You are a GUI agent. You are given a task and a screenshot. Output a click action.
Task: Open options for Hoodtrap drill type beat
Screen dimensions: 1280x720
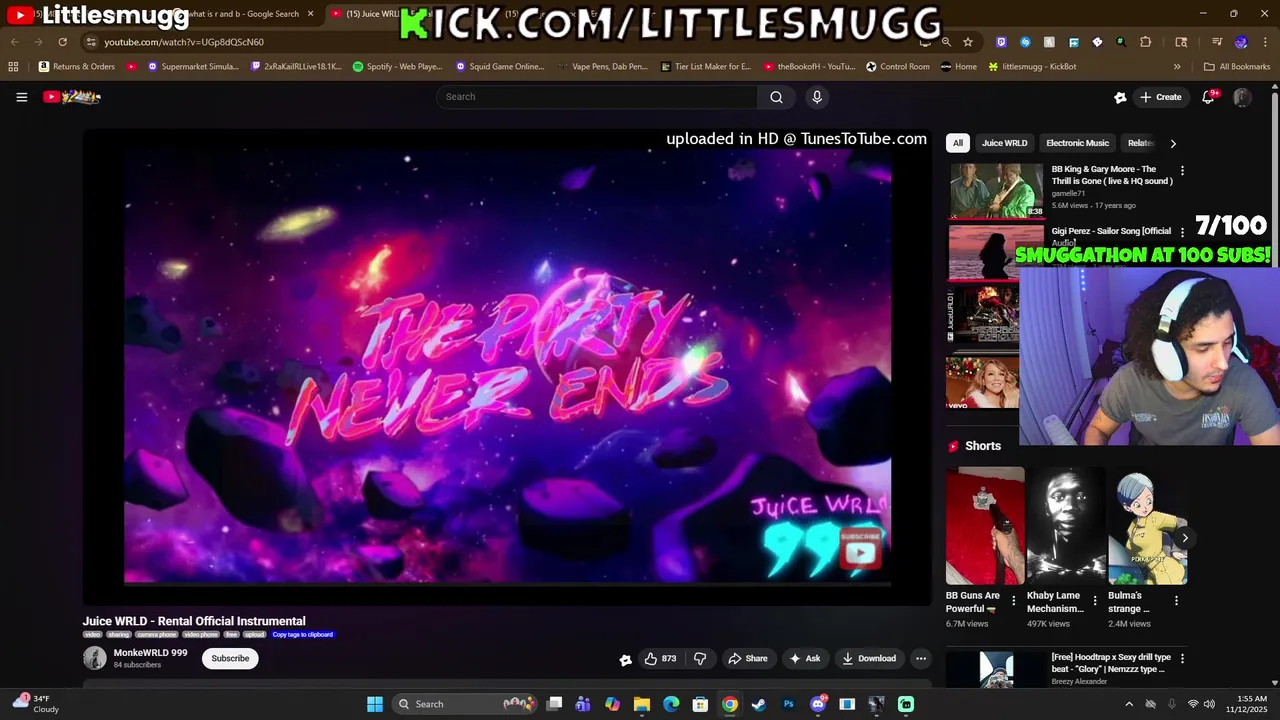coord(1182,659)
